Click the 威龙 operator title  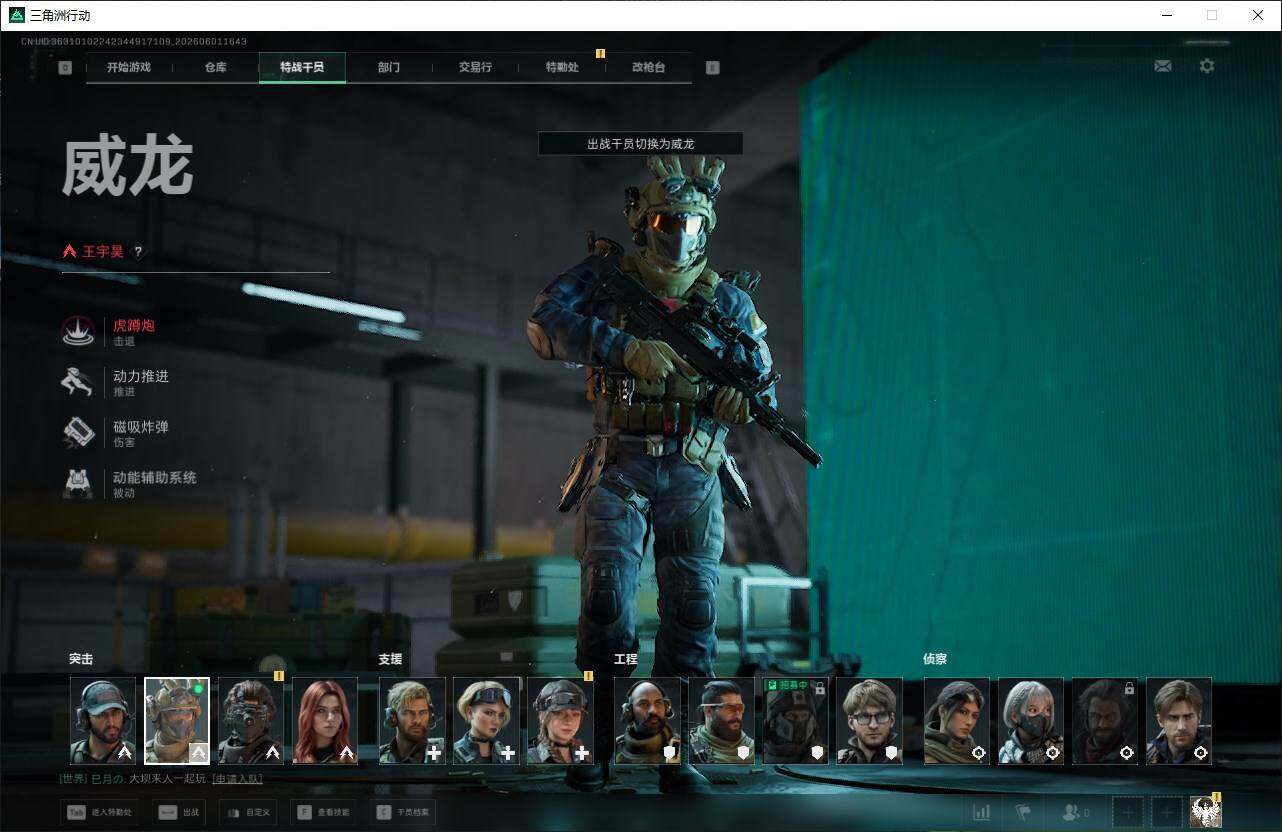pyautogui.click(x=127, y=167)
